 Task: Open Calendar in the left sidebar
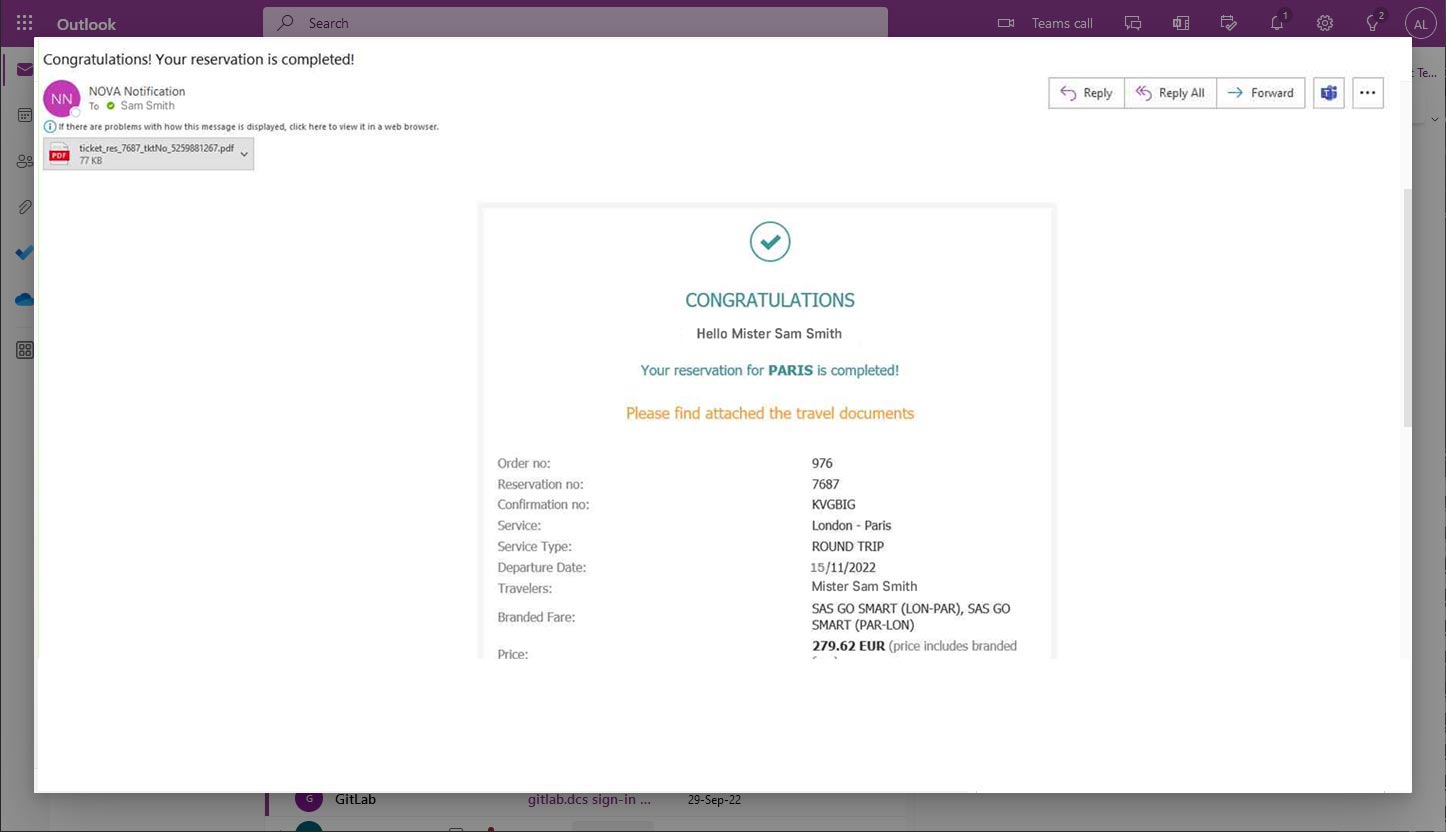pos(24,115)
